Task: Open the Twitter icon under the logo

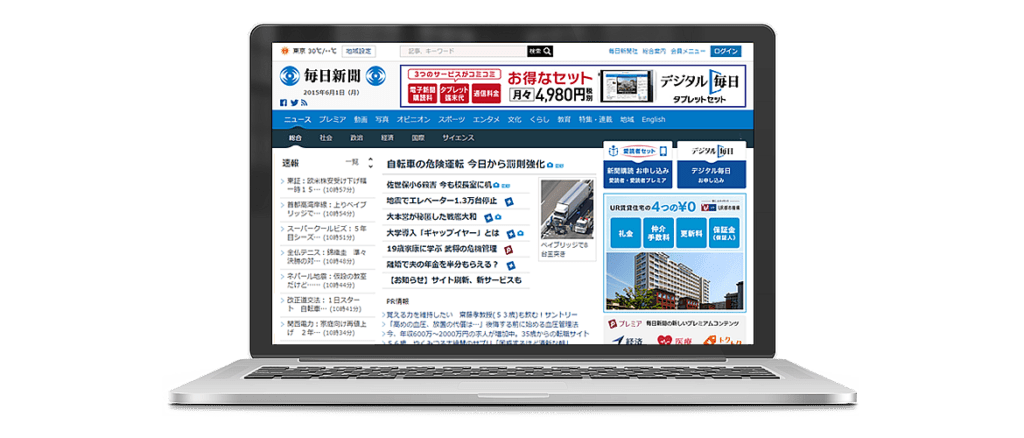Action: click(294, 102)
